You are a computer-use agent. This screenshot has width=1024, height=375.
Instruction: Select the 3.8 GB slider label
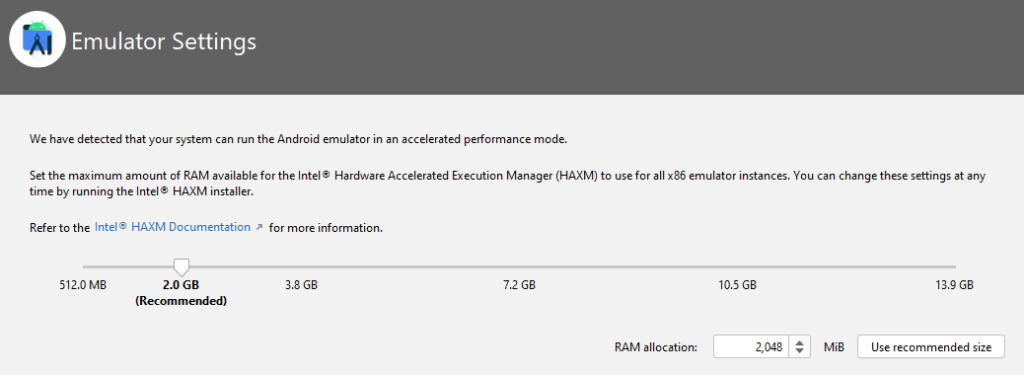pos(302,285)
